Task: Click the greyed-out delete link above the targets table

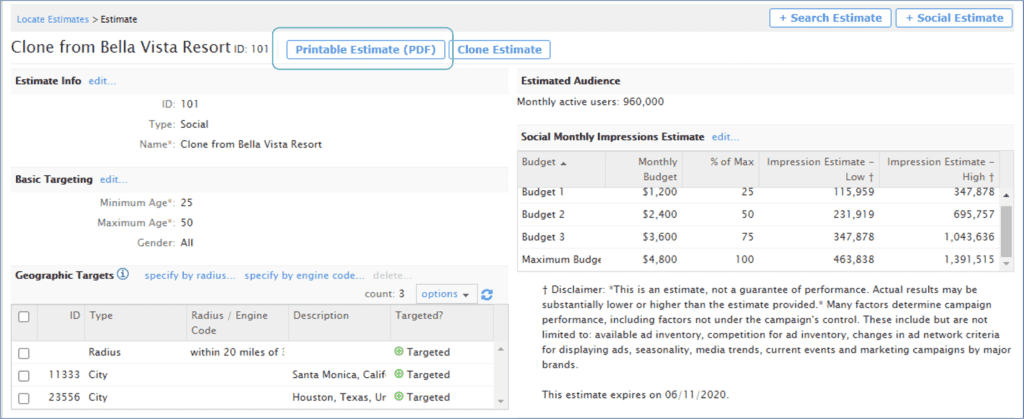Action: click(x=392, y=275)
